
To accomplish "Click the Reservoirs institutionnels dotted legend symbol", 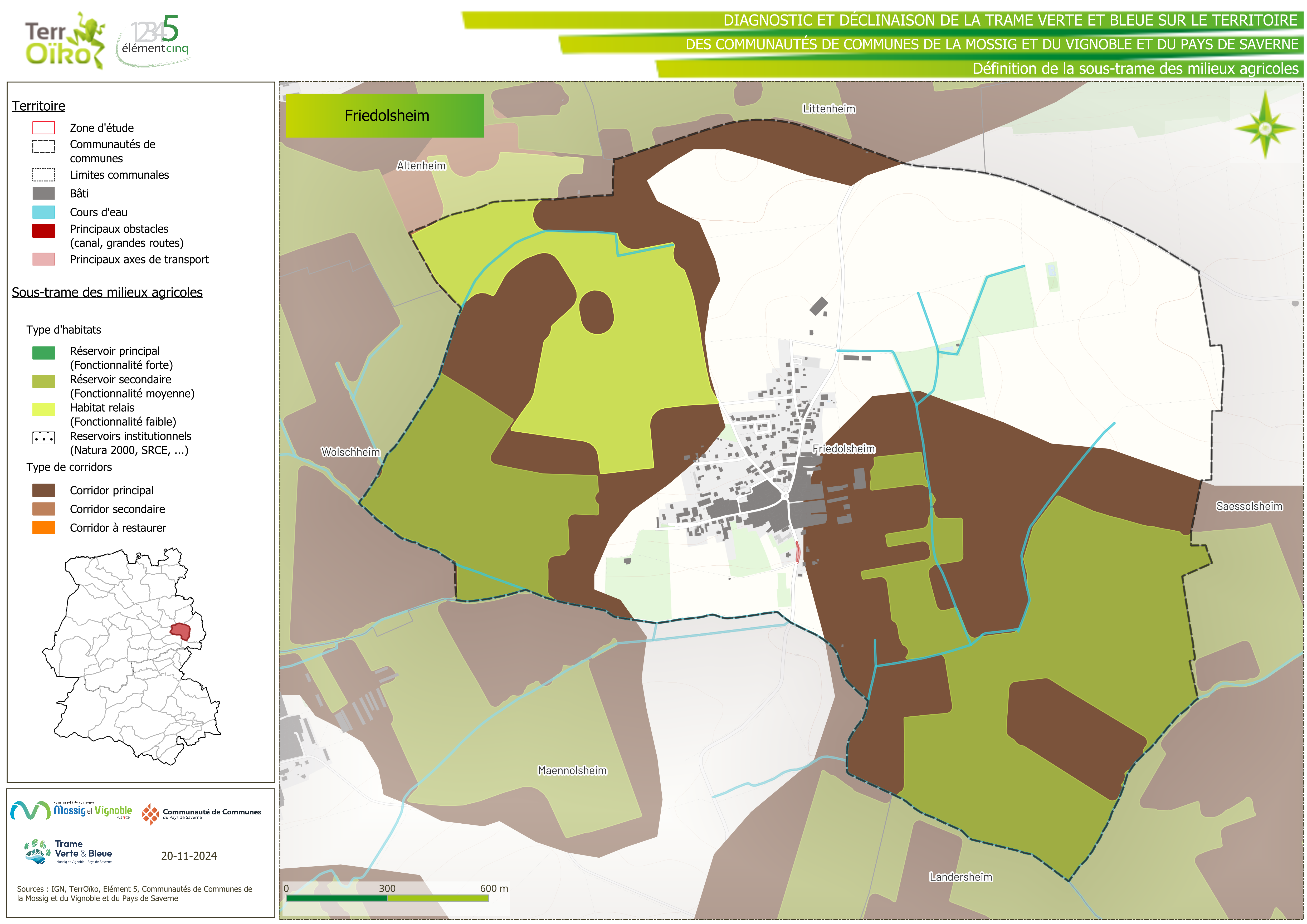I will 43,438.
